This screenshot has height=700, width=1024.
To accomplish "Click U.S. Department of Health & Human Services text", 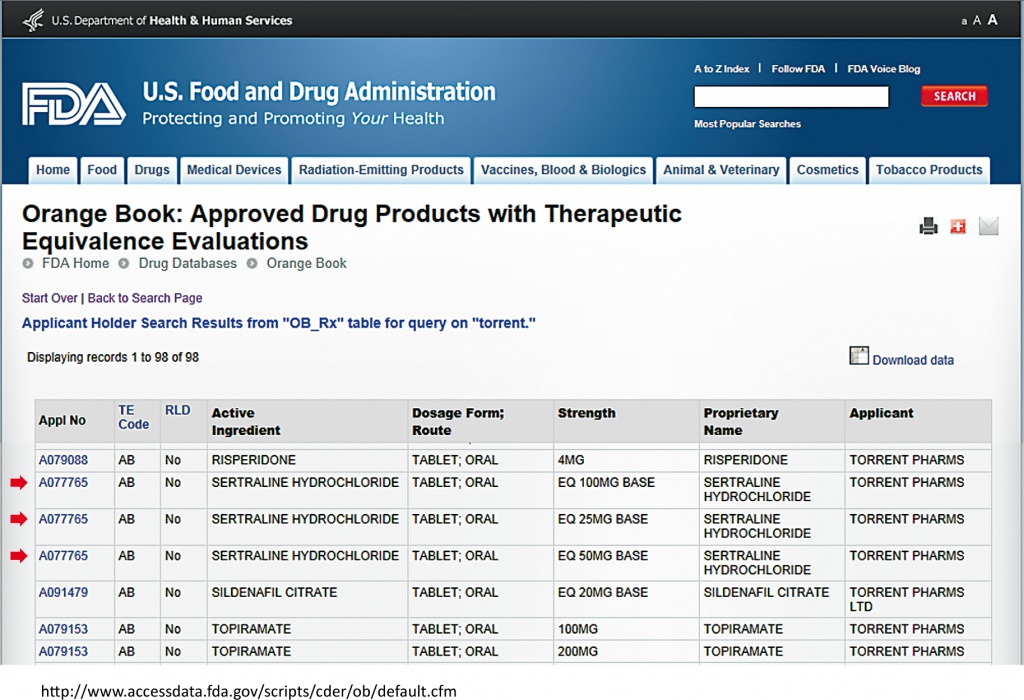I will [x=172, y=20].
